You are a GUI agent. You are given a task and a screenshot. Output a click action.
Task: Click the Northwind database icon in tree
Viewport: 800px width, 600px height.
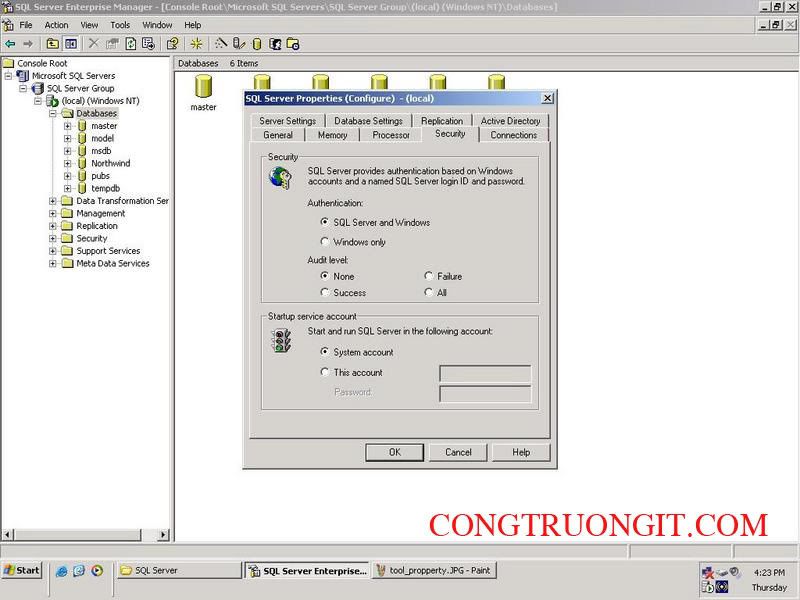tap(82, 163)
